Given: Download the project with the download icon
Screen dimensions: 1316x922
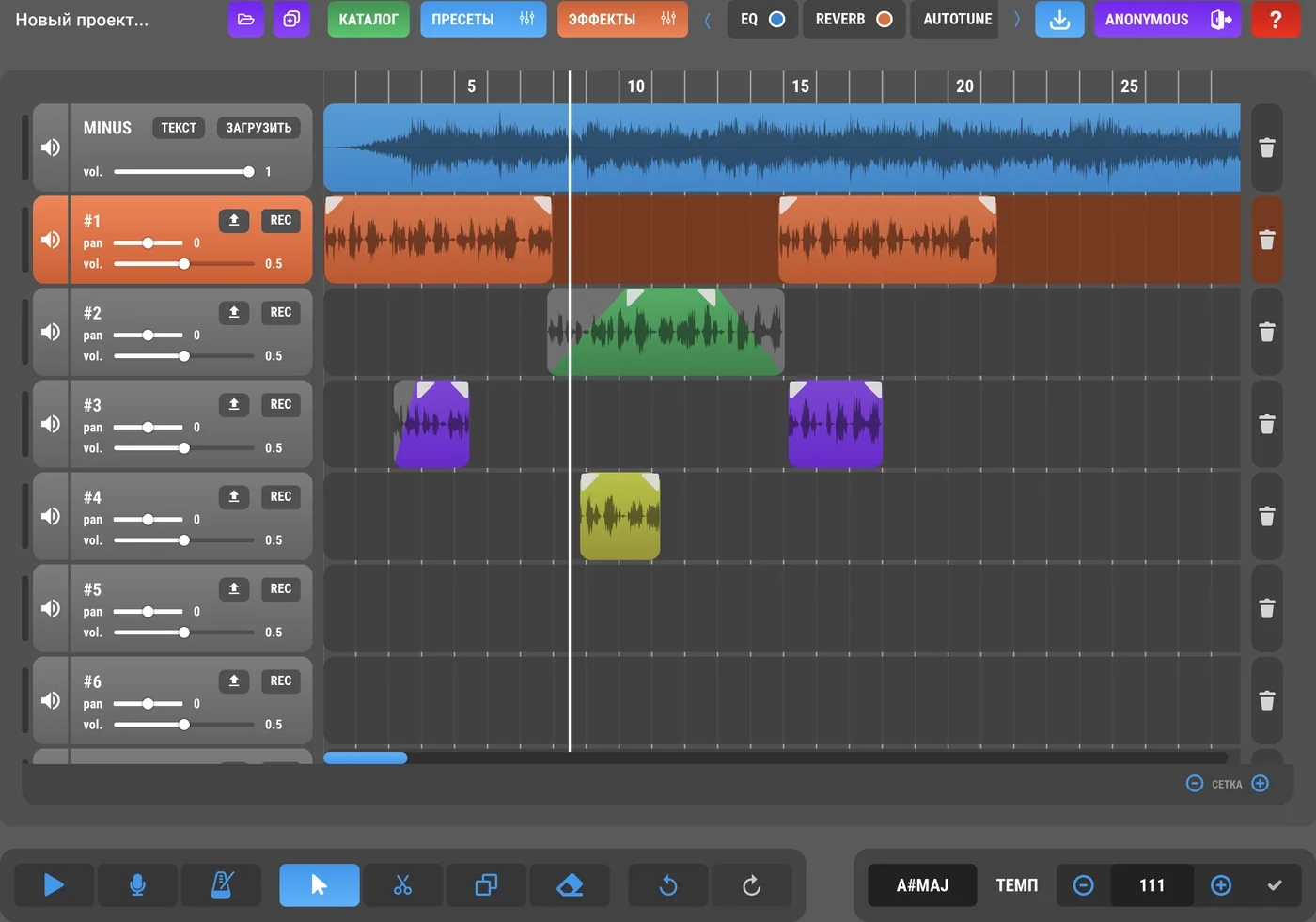Looking at the screenshot, I should pos(1059,20).
